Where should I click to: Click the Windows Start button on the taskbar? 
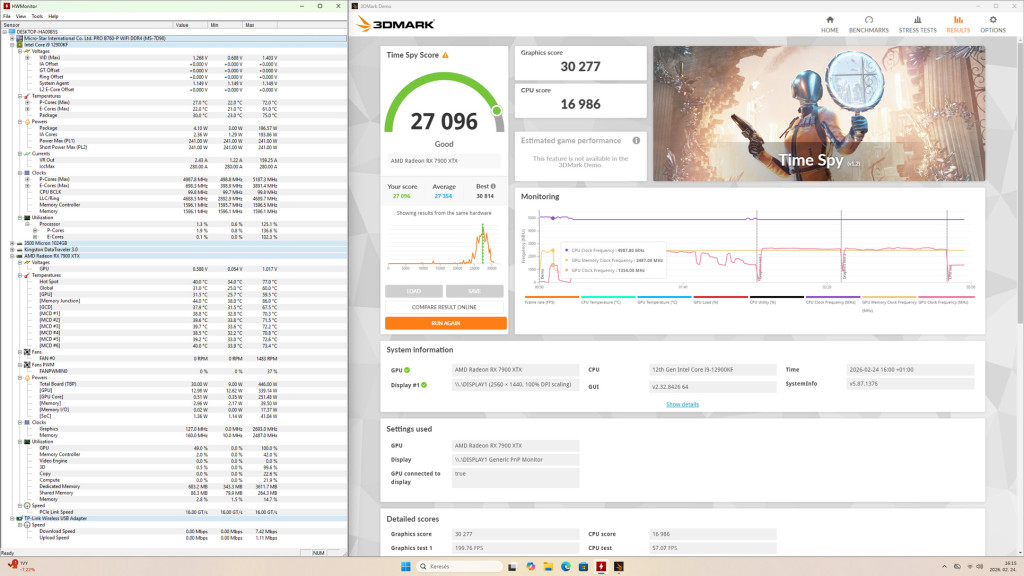406,566
